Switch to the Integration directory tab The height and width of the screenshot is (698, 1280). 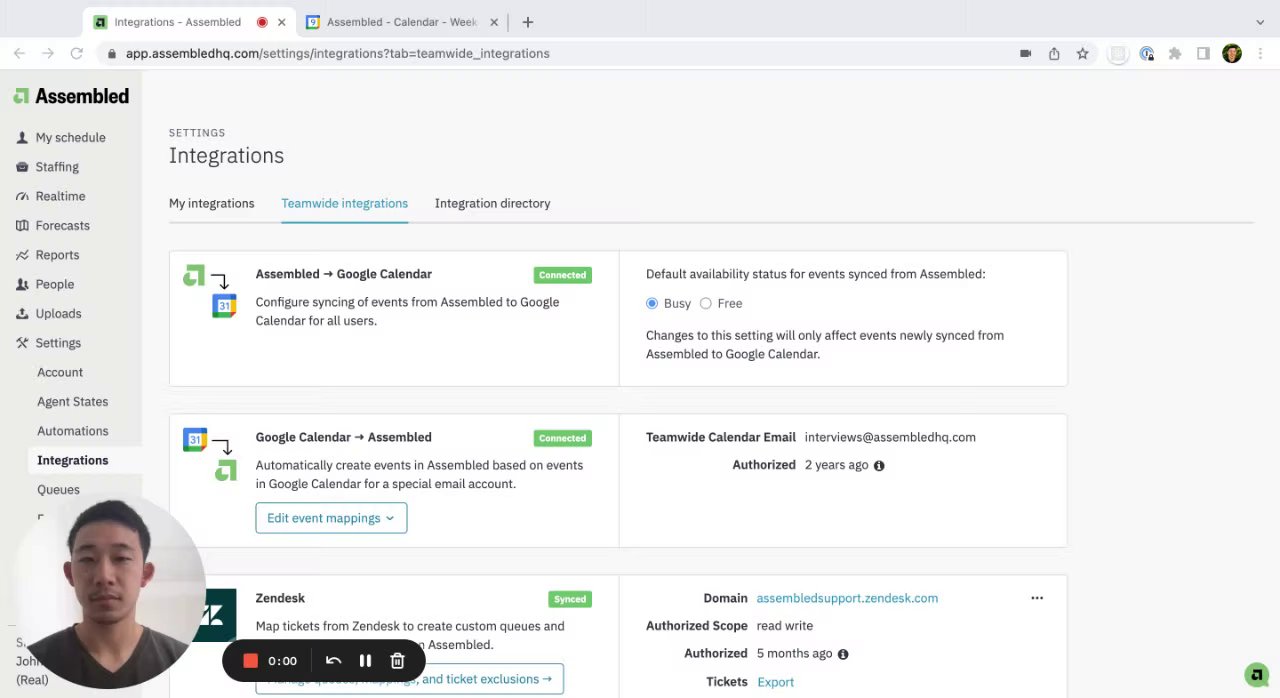coord(492,203)
